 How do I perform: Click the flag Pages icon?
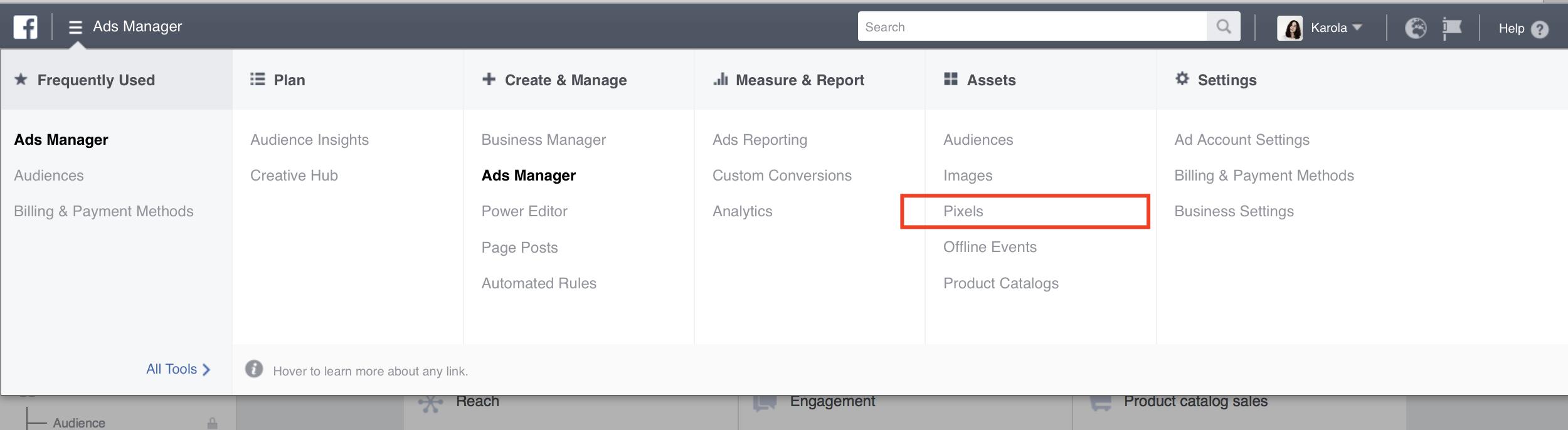(x=1451, y=28)
